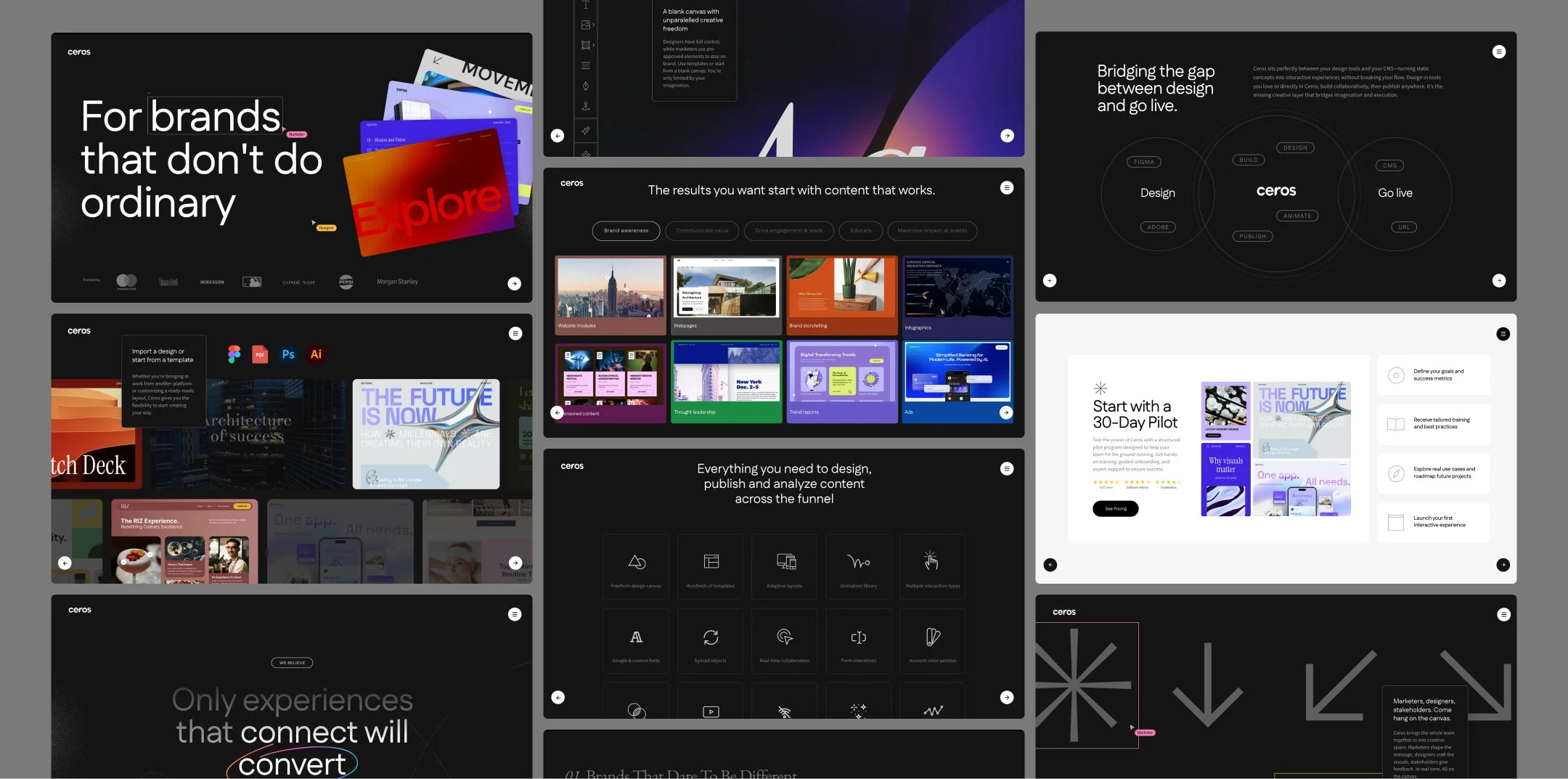Open menu on 'Everything you need' slide
The width and height of the screenshot is (1568, 779).
[1007, 469]
